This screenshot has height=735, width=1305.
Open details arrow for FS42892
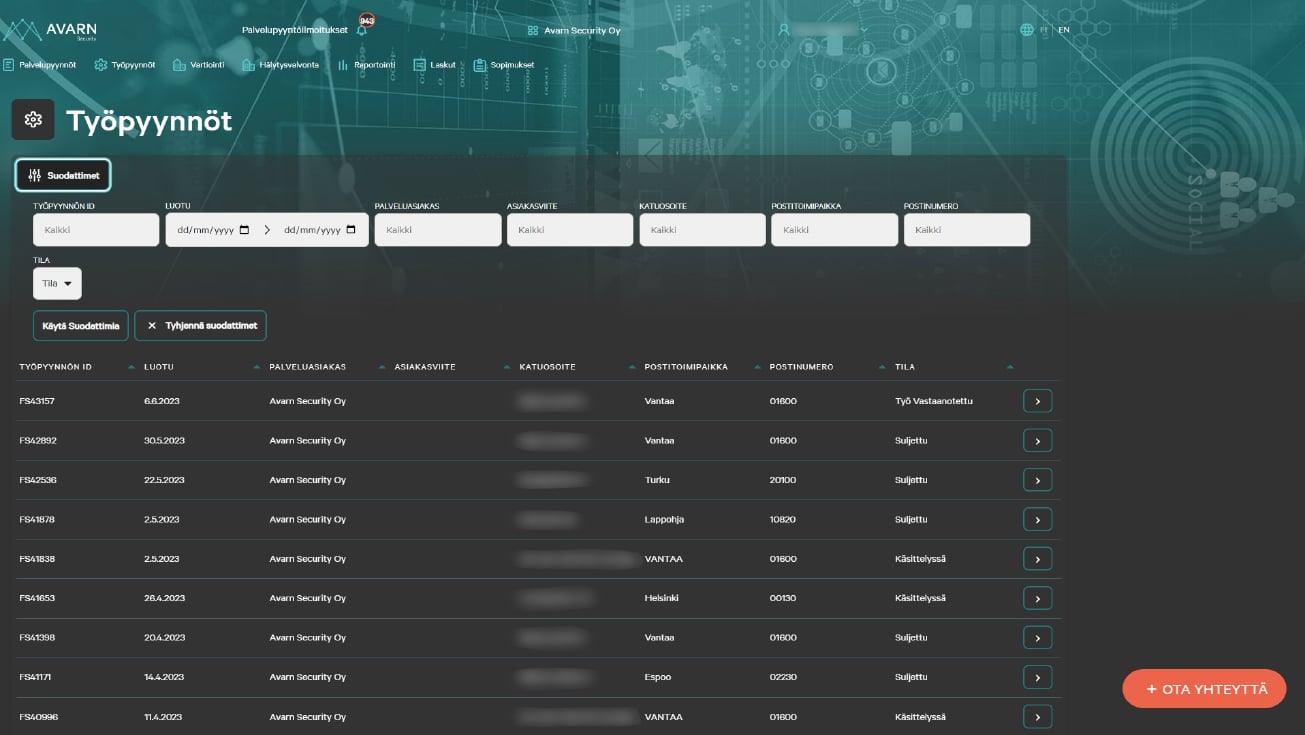coord(1038,441)
